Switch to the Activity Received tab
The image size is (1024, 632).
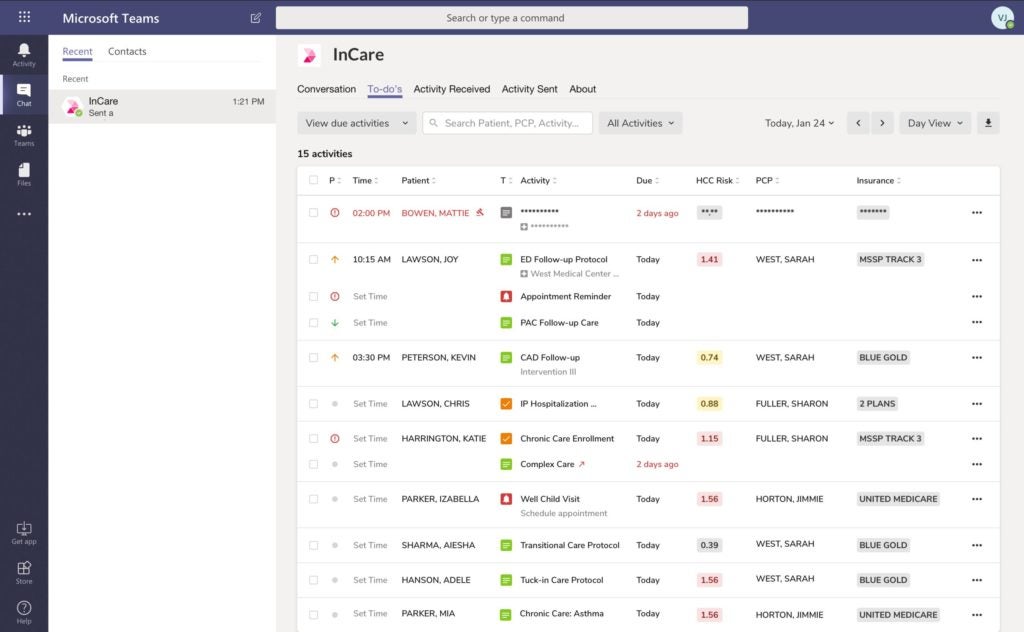[451, 89]
